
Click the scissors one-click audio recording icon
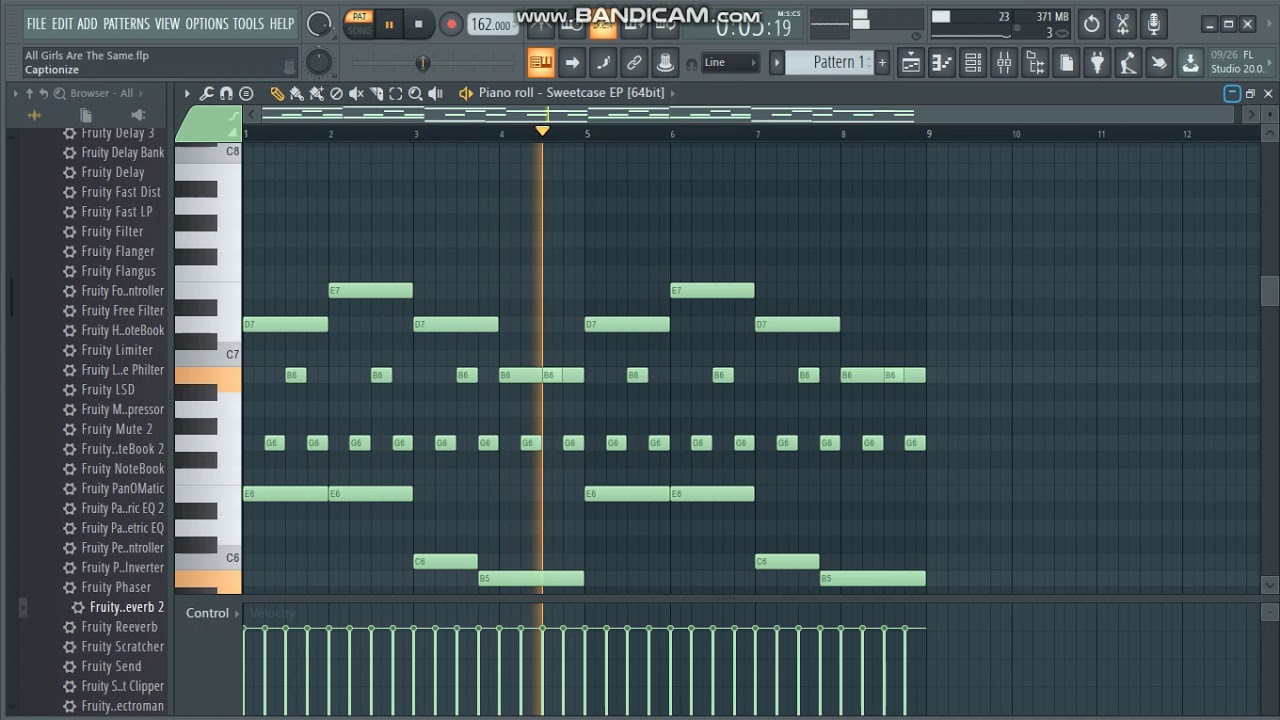click(x=1123, y=24)
